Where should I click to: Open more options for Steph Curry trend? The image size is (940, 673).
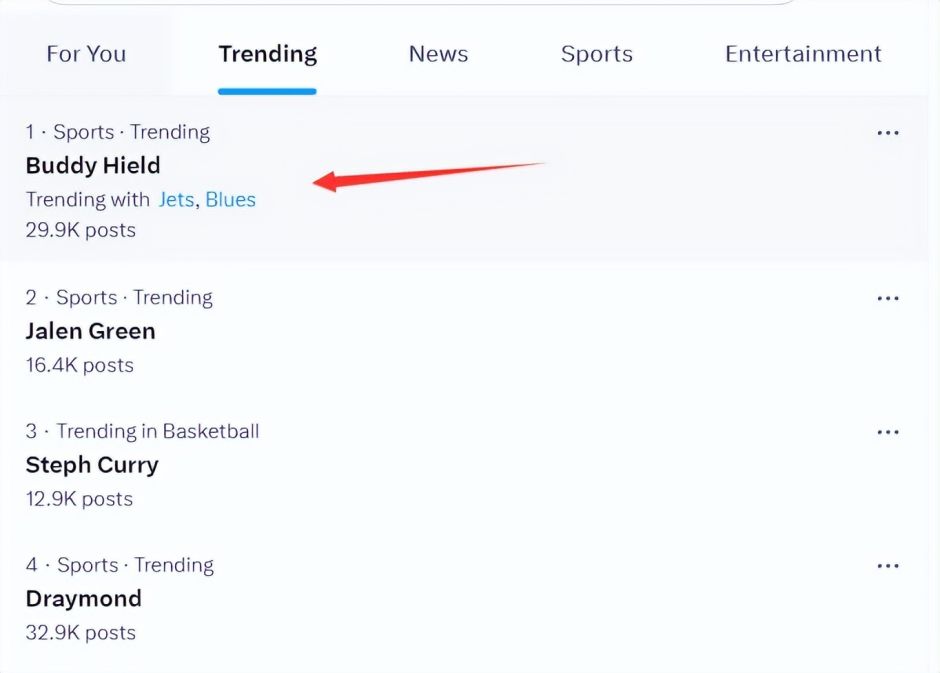(x=887, y=432)
